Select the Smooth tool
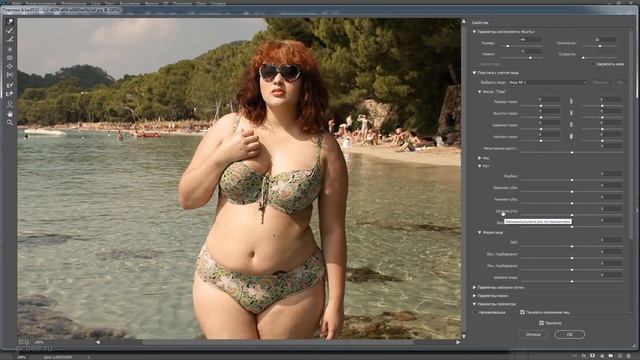This screenshot has height=360, width=640. coord(10,40)
